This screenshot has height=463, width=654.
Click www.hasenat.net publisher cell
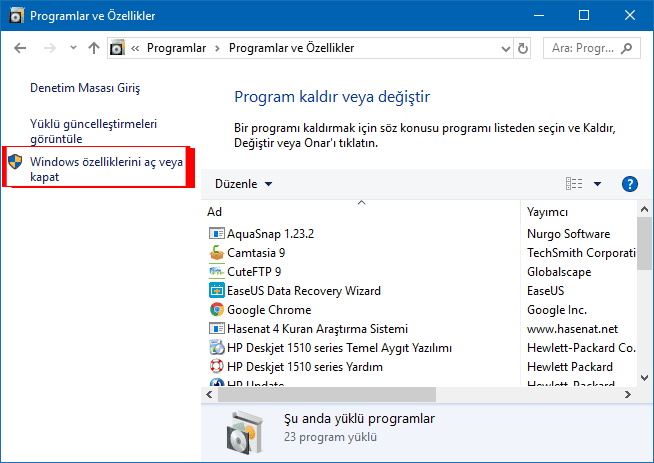(572, 329)
